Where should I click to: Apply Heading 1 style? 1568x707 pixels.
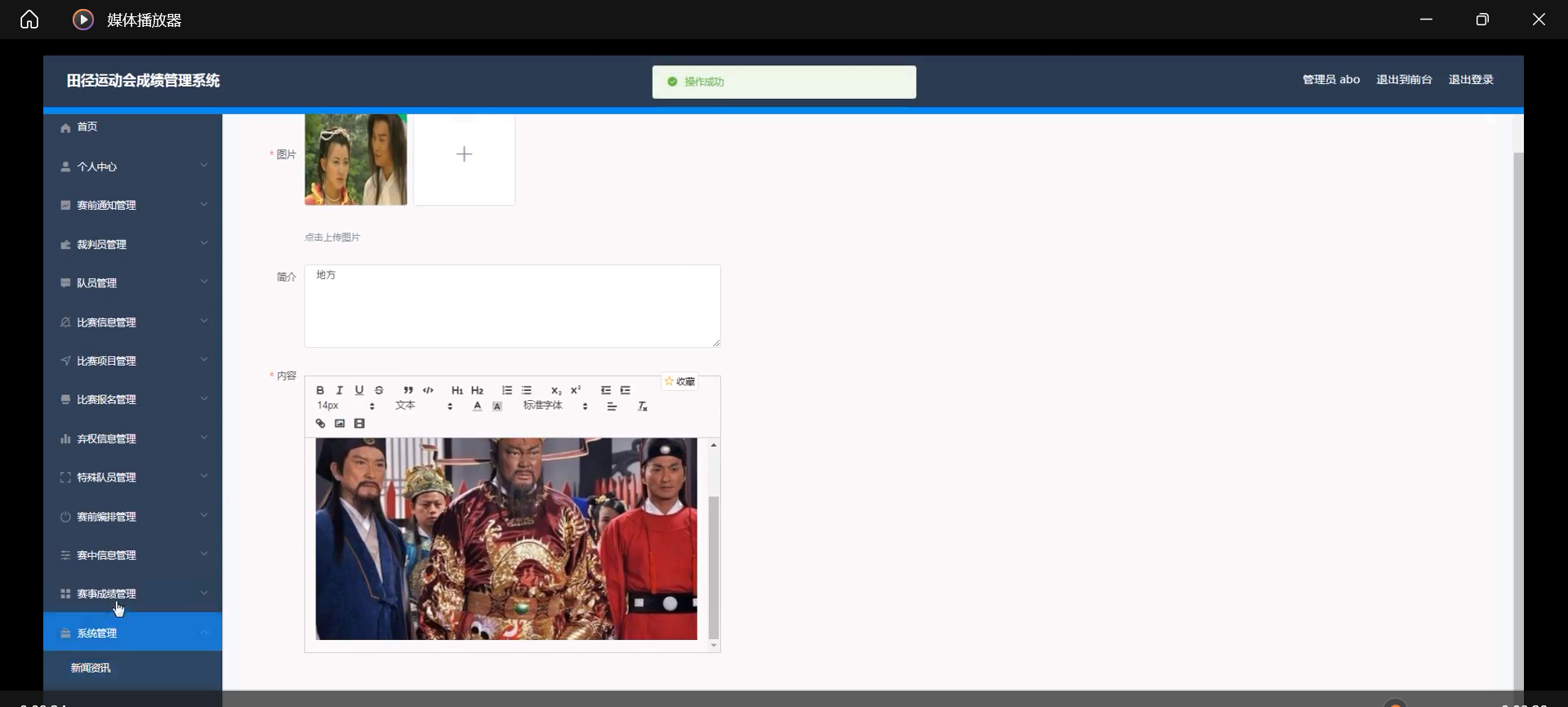tap(457, 390)
